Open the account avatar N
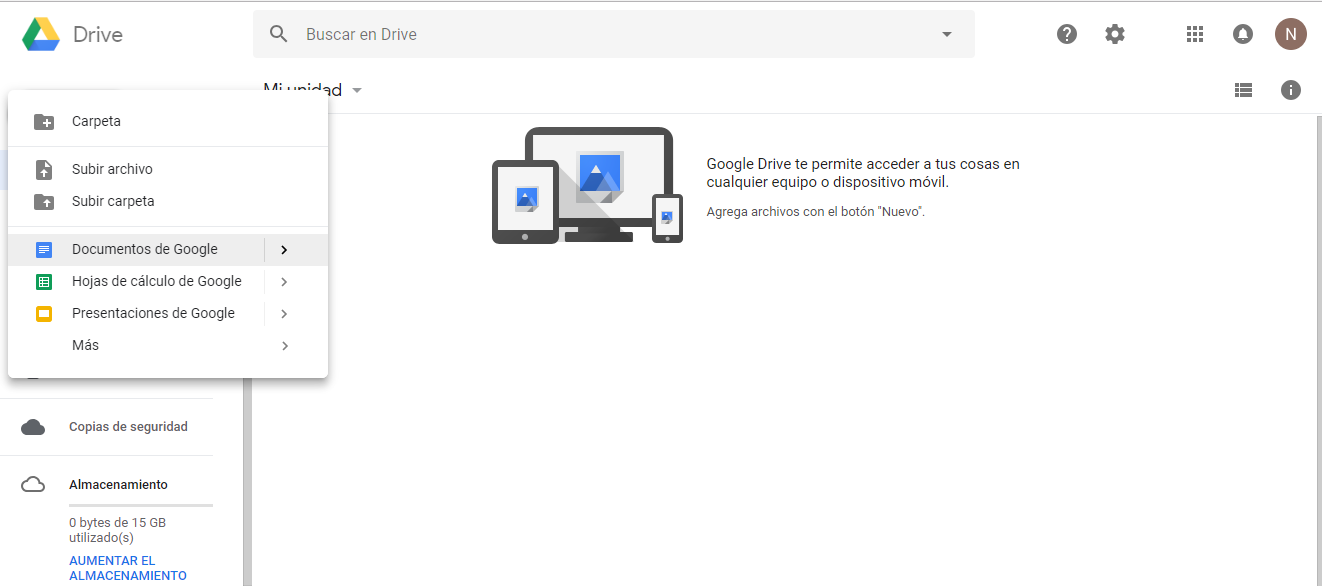This screenshot has height=586, width=1322. [1291, 34]
